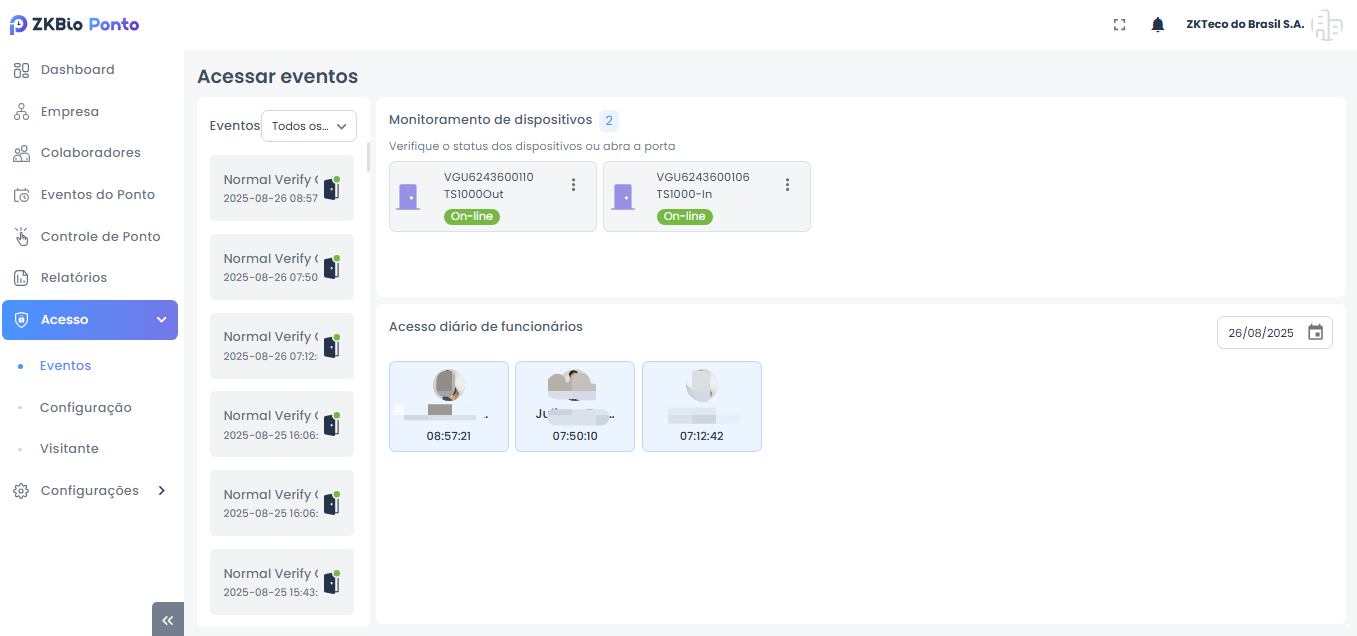
Task: Open Relatórios page
Action: (73, 278)
